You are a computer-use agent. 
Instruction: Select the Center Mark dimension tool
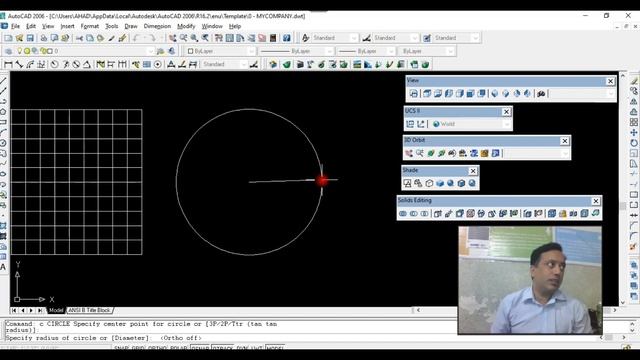(x=158, y=64)
